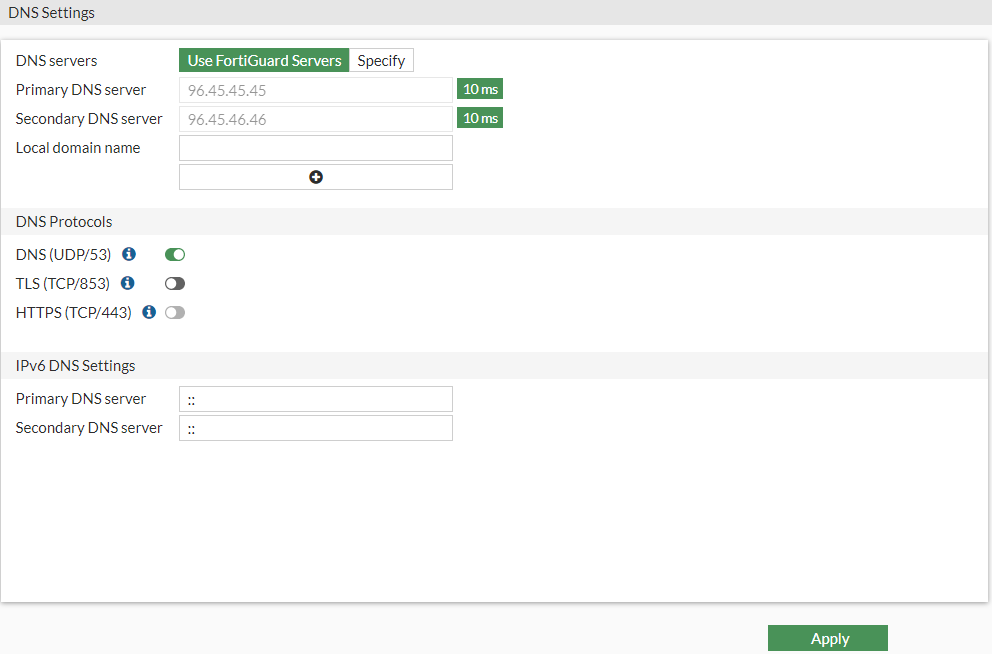The width and height of the screenshot is (992, 654).
Task: Show info for TLS (TCP/853)
Action: [x=128, y=283]
